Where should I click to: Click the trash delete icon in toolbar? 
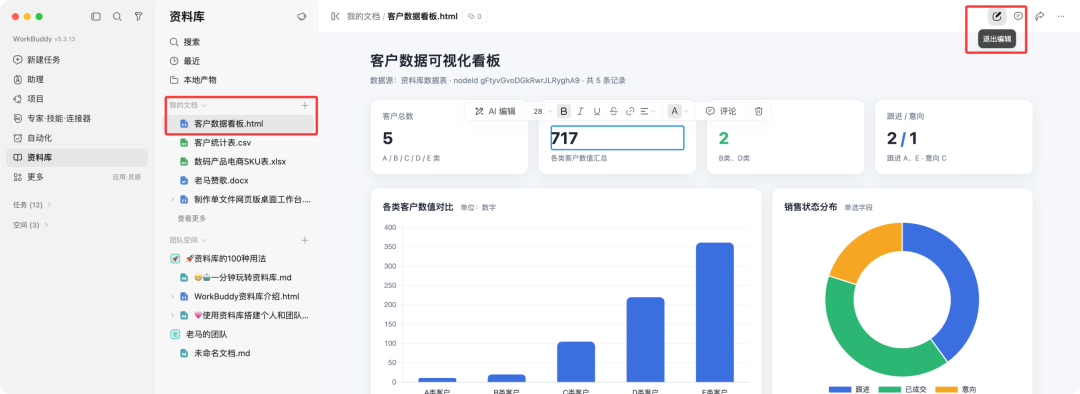point(758,111)
